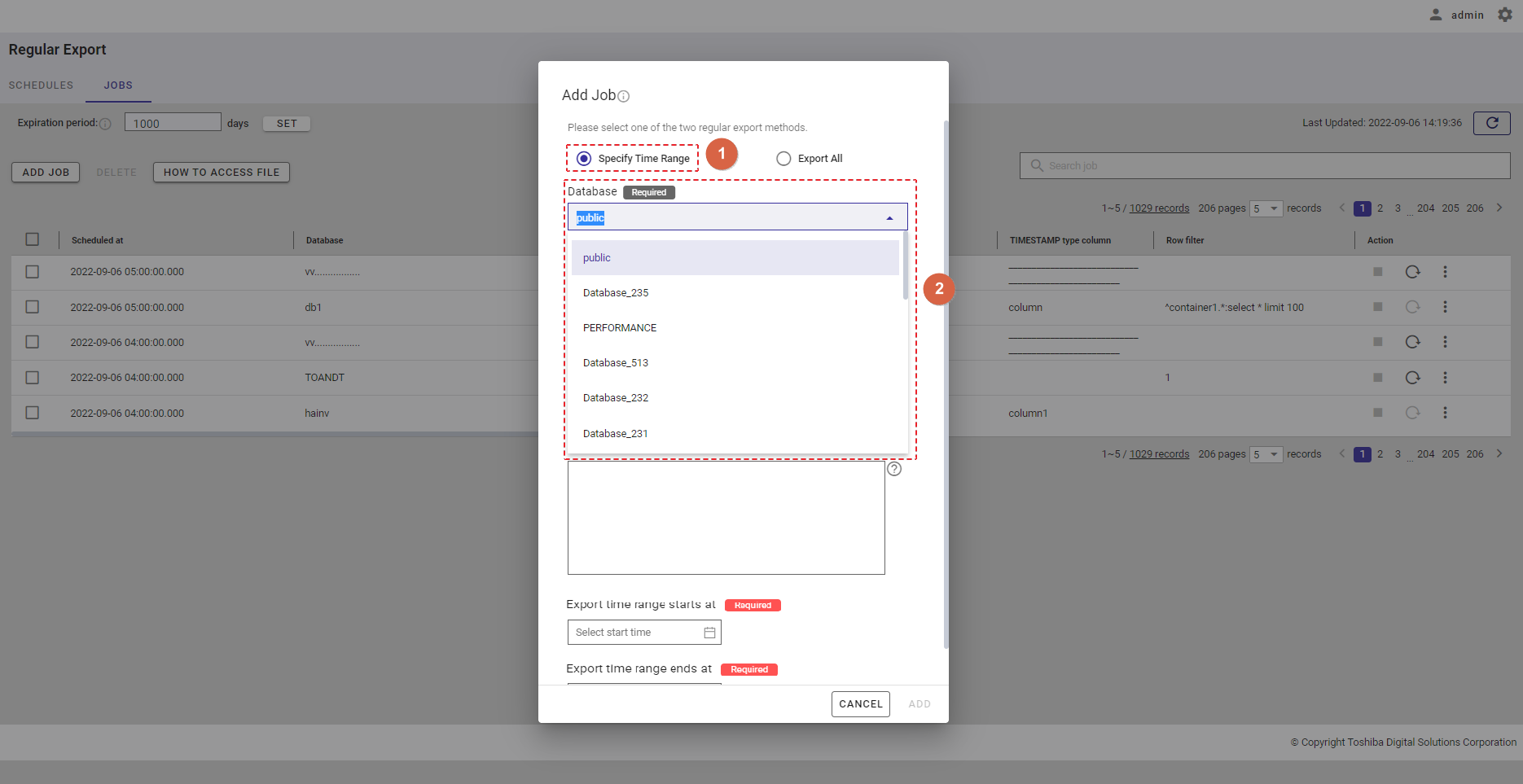
Task: Click the refresh icon beside Last Updated
Action: (1491, 123)
